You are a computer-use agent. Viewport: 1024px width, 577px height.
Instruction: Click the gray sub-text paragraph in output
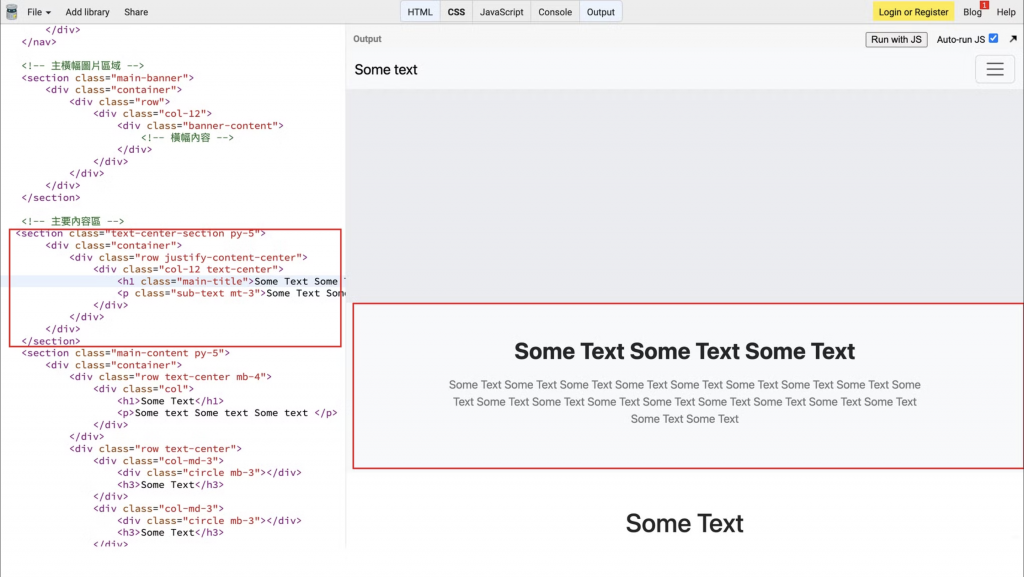point(684,401)
